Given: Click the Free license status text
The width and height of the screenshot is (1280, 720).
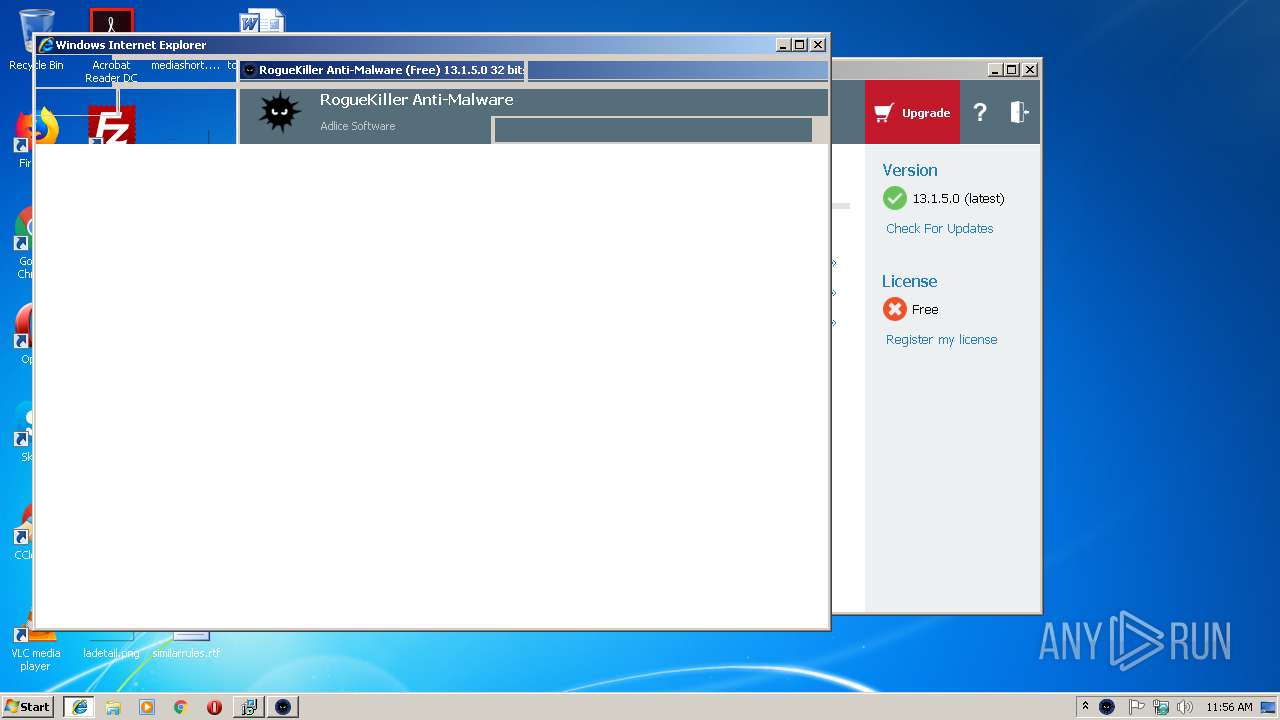Looking at the screenshot, I should point(925,309).
